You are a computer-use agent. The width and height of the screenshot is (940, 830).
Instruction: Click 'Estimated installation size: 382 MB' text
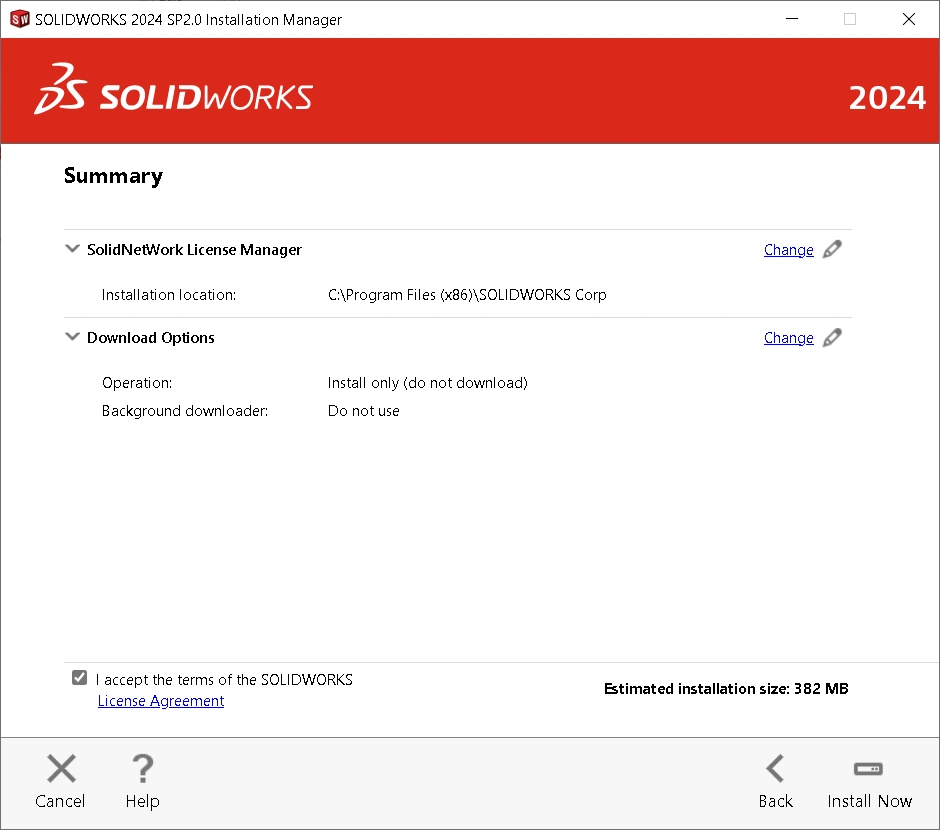(726, 689)
